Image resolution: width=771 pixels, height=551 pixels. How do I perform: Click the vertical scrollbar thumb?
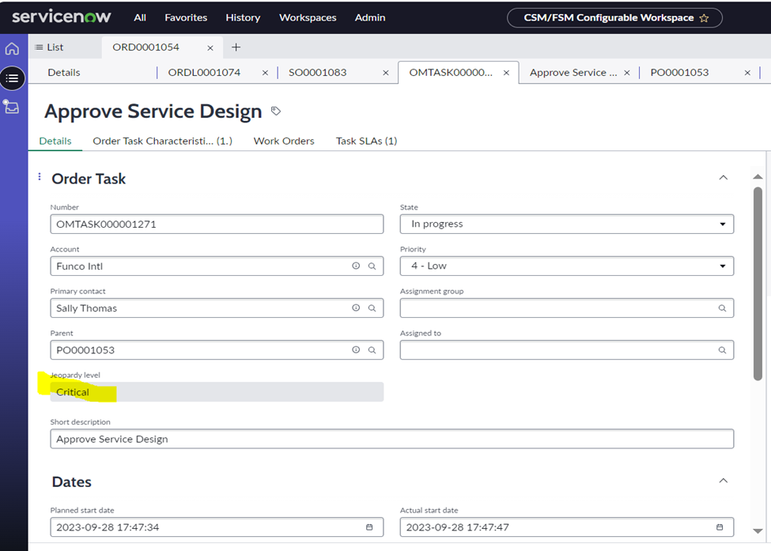point(758,284)
